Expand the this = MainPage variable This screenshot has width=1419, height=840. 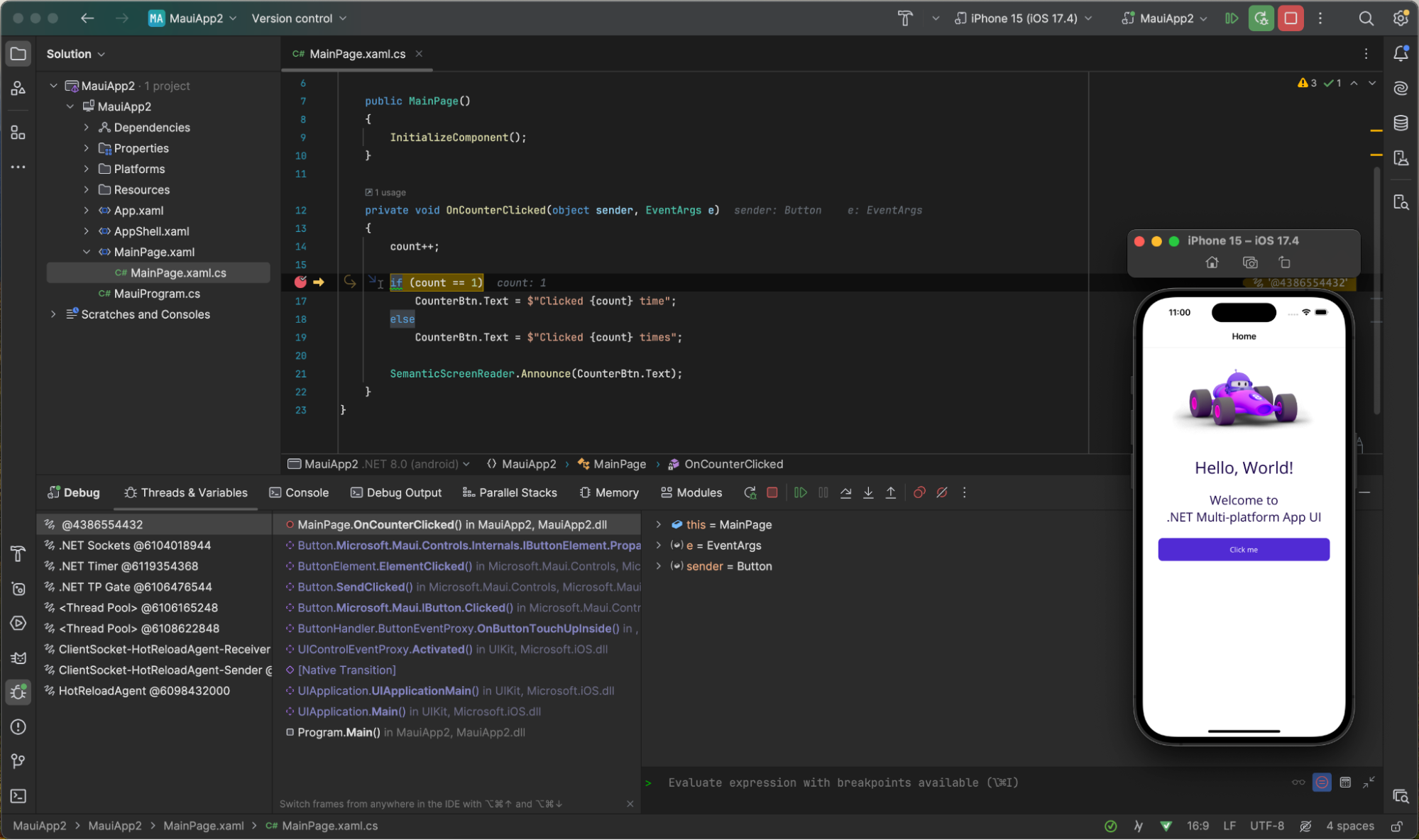point(659,524)
